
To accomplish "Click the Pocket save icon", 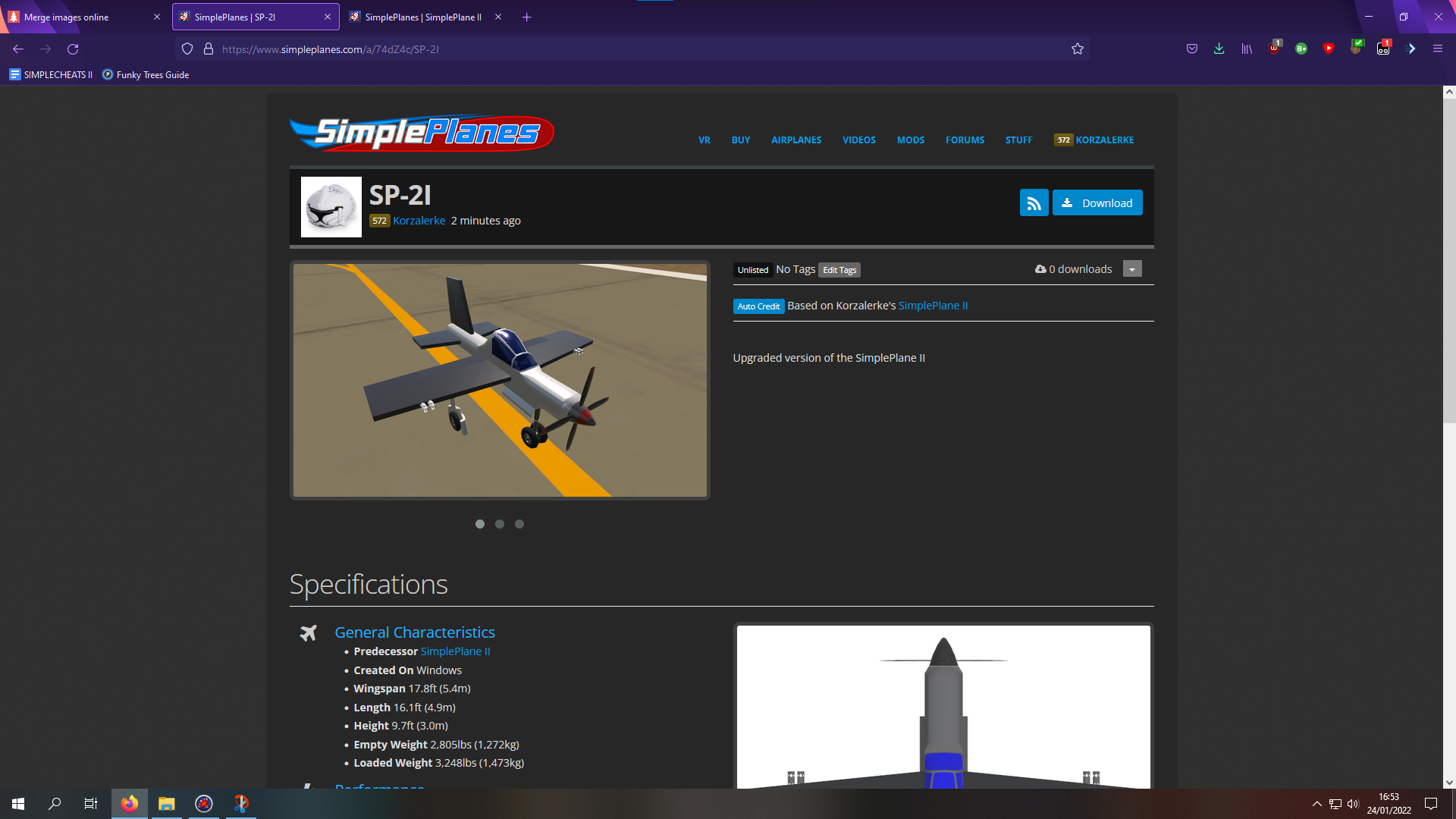I will click(1192, 49).
